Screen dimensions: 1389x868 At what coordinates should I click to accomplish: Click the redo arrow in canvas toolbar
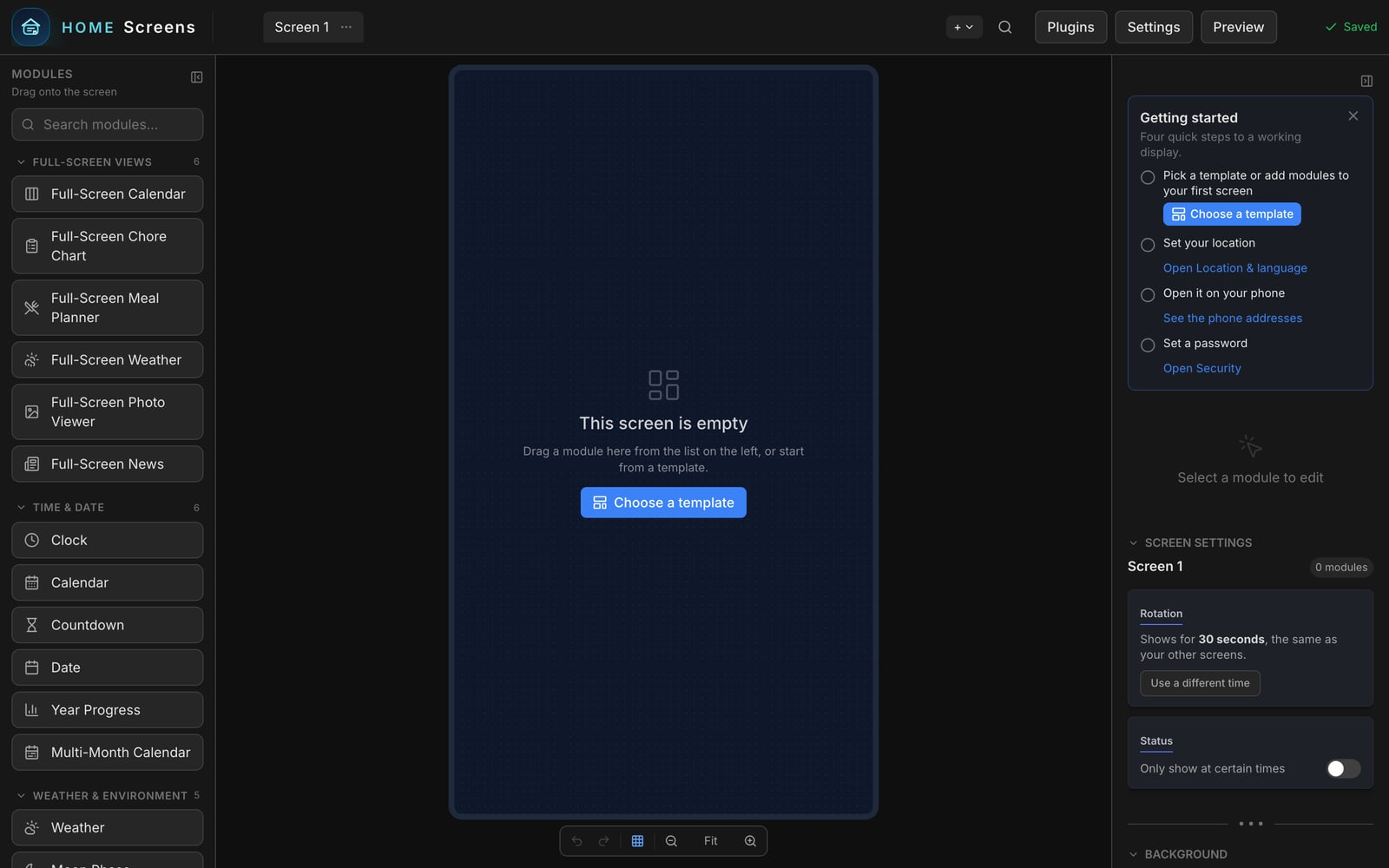coord(604,841)
